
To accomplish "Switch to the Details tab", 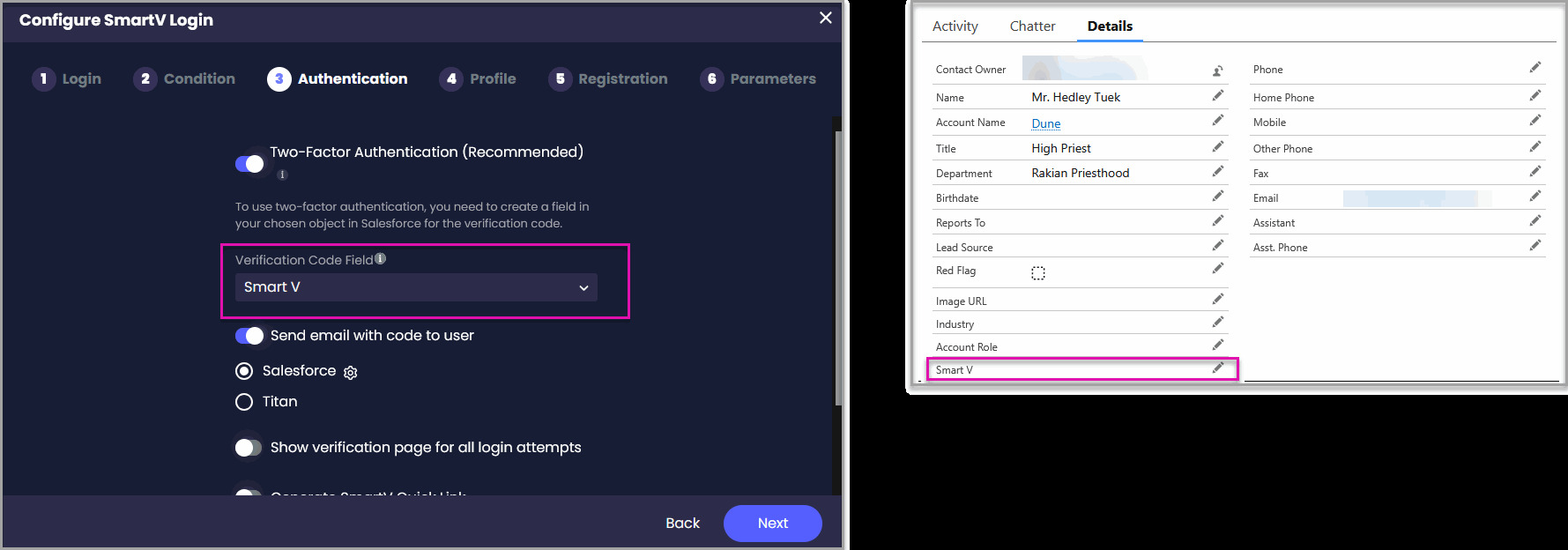I will 1110,26.
